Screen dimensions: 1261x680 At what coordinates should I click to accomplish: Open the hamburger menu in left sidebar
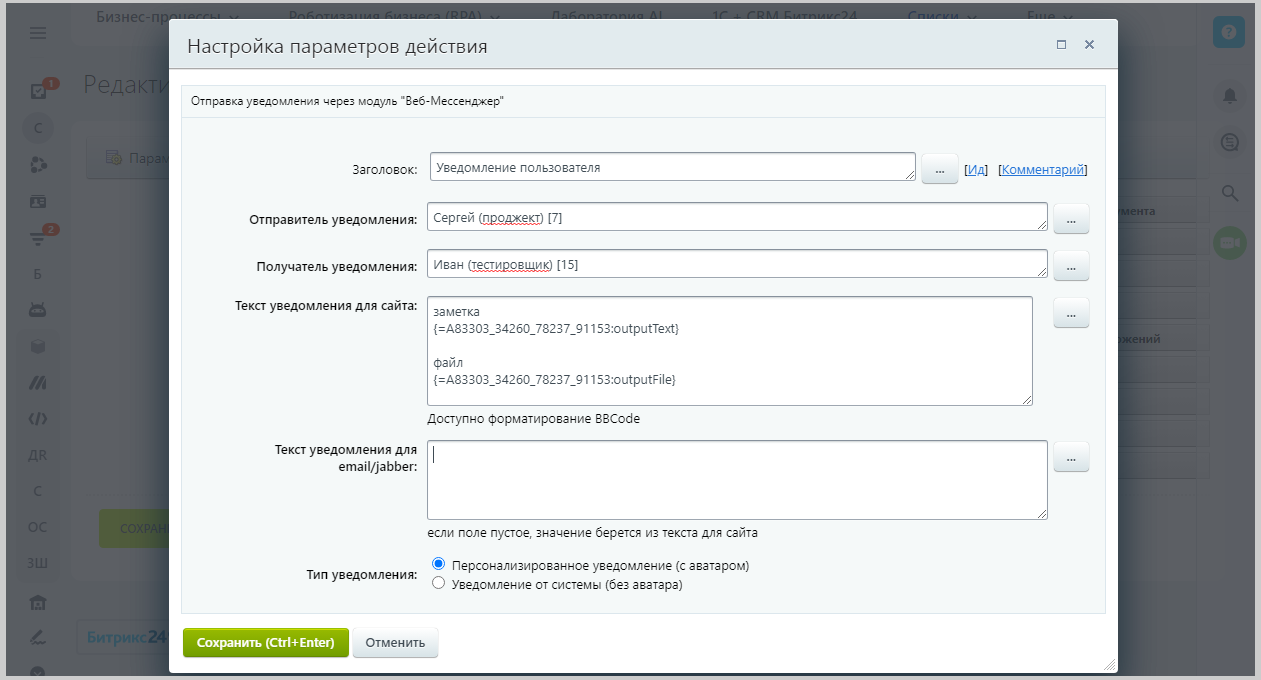[38, 33]
